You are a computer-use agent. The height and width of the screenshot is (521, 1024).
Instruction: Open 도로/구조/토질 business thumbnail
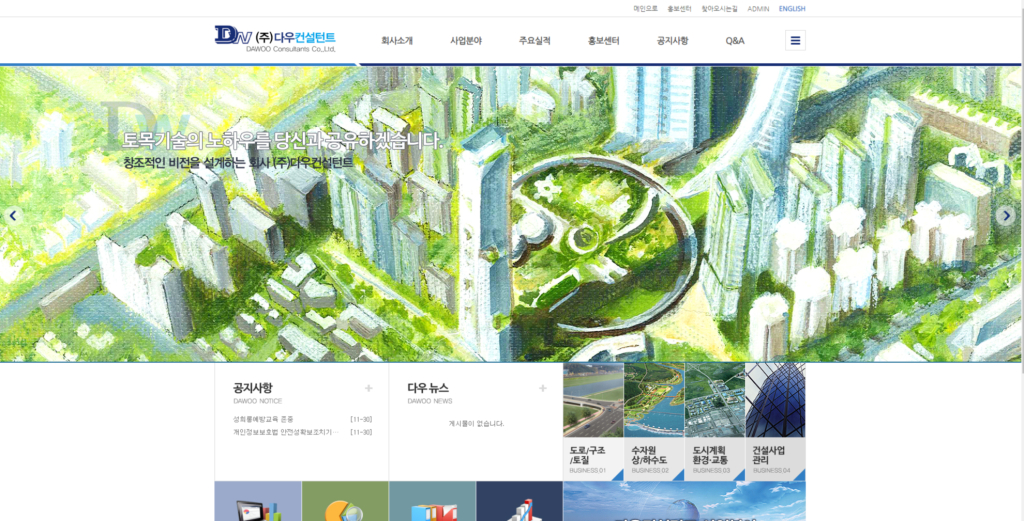tap(593, 420)
